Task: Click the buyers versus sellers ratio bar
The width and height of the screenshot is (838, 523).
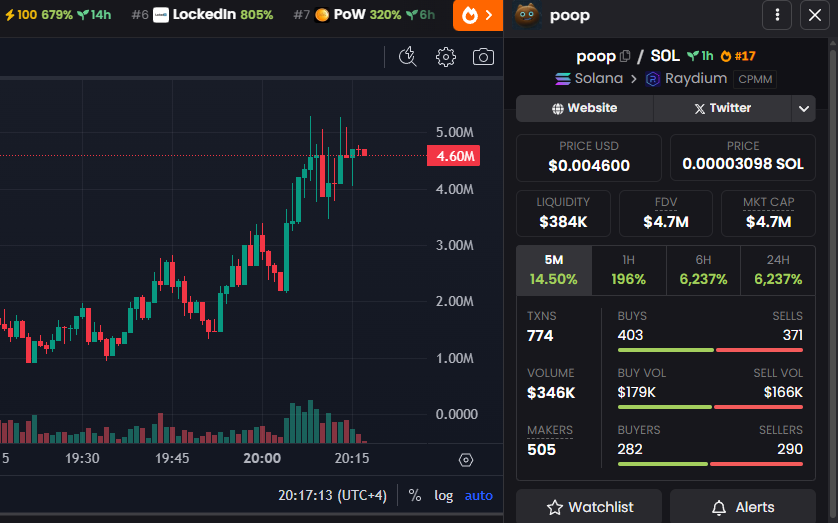Action: click(x=710, y=464)
